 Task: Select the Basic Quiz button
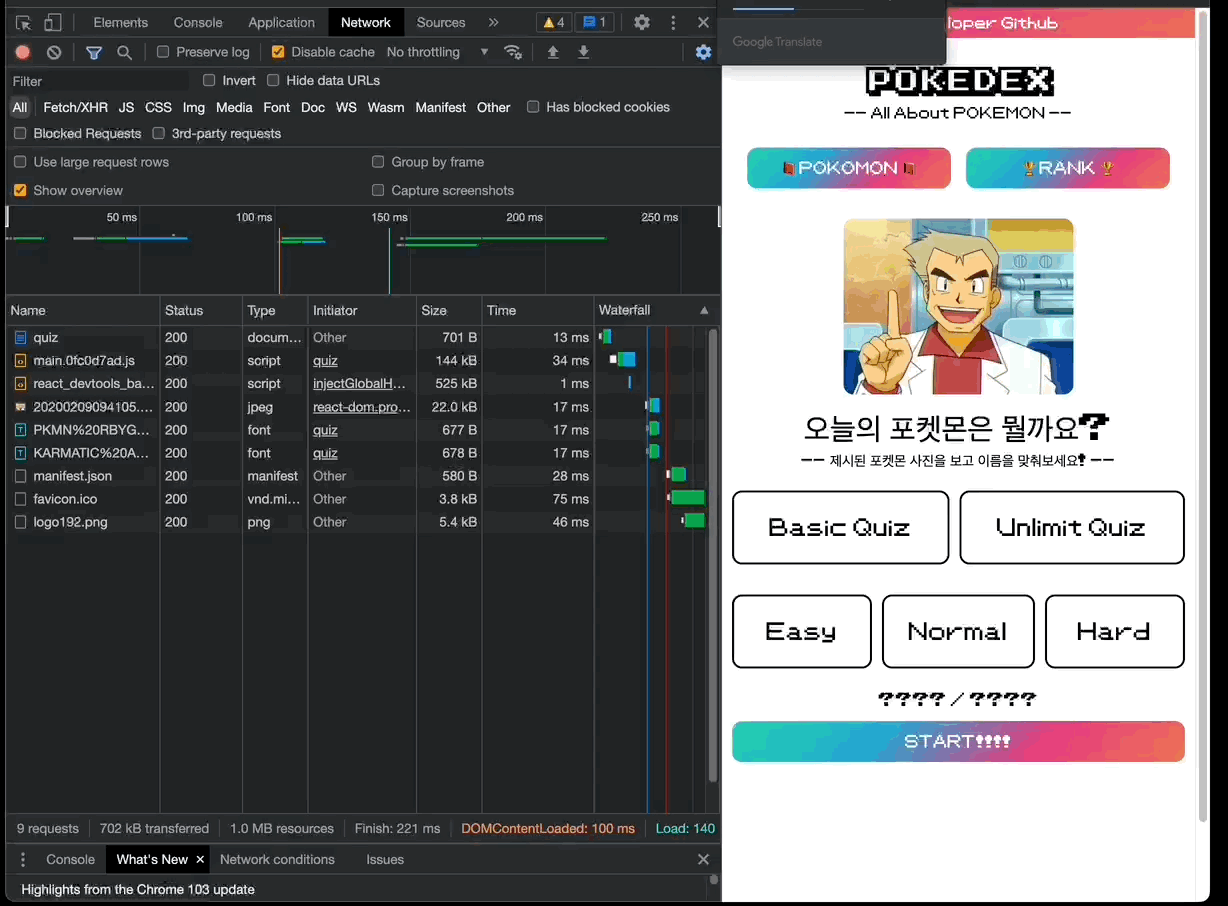[x=840, y=527]
